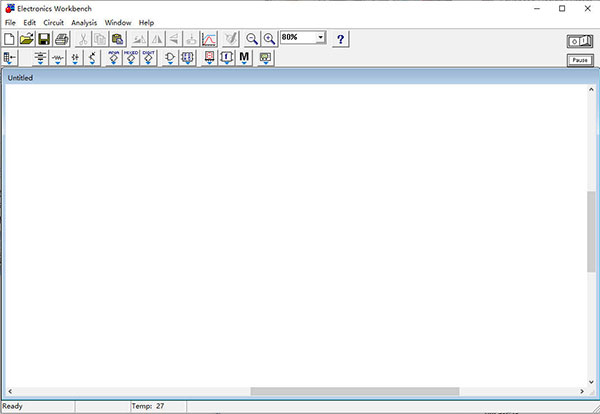Image resolution: width=600 pixels, height=414 pixels.
Task: Open the Digital ICs parts bin
Action: [x=148, y=58]
